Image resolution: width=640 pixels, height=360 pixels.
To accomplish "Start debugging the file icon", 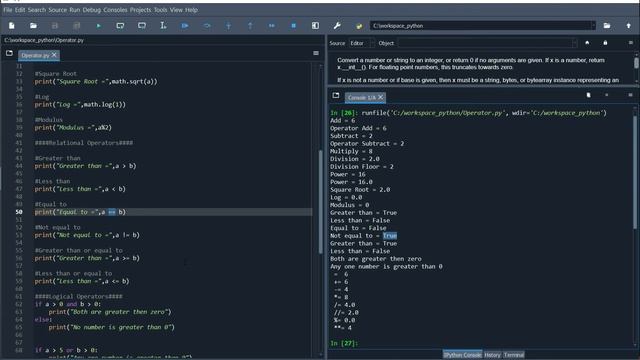I will (x=185, y=26).
